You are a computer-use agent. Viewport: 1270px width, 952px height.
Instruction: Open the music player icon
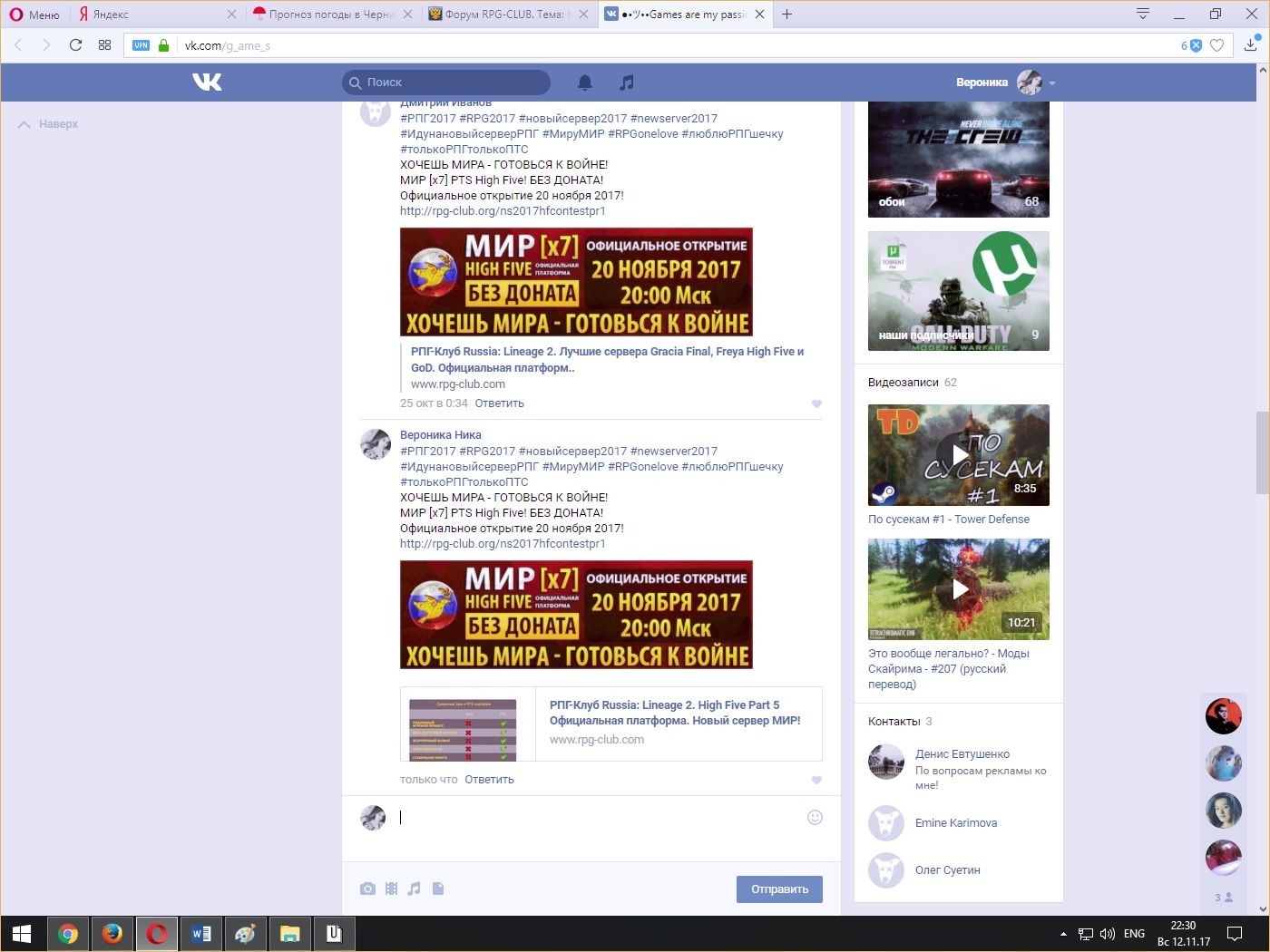pos(626,83)
